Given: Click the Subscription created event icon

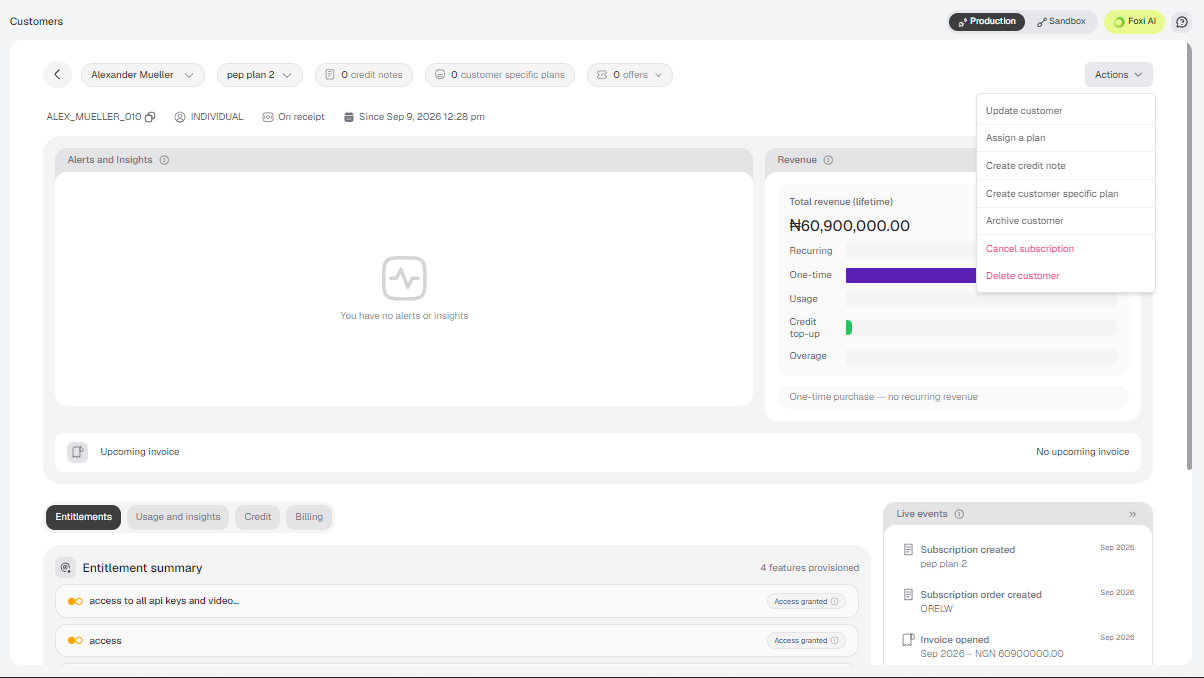Looking at the screenshot, I should [908, 550].
